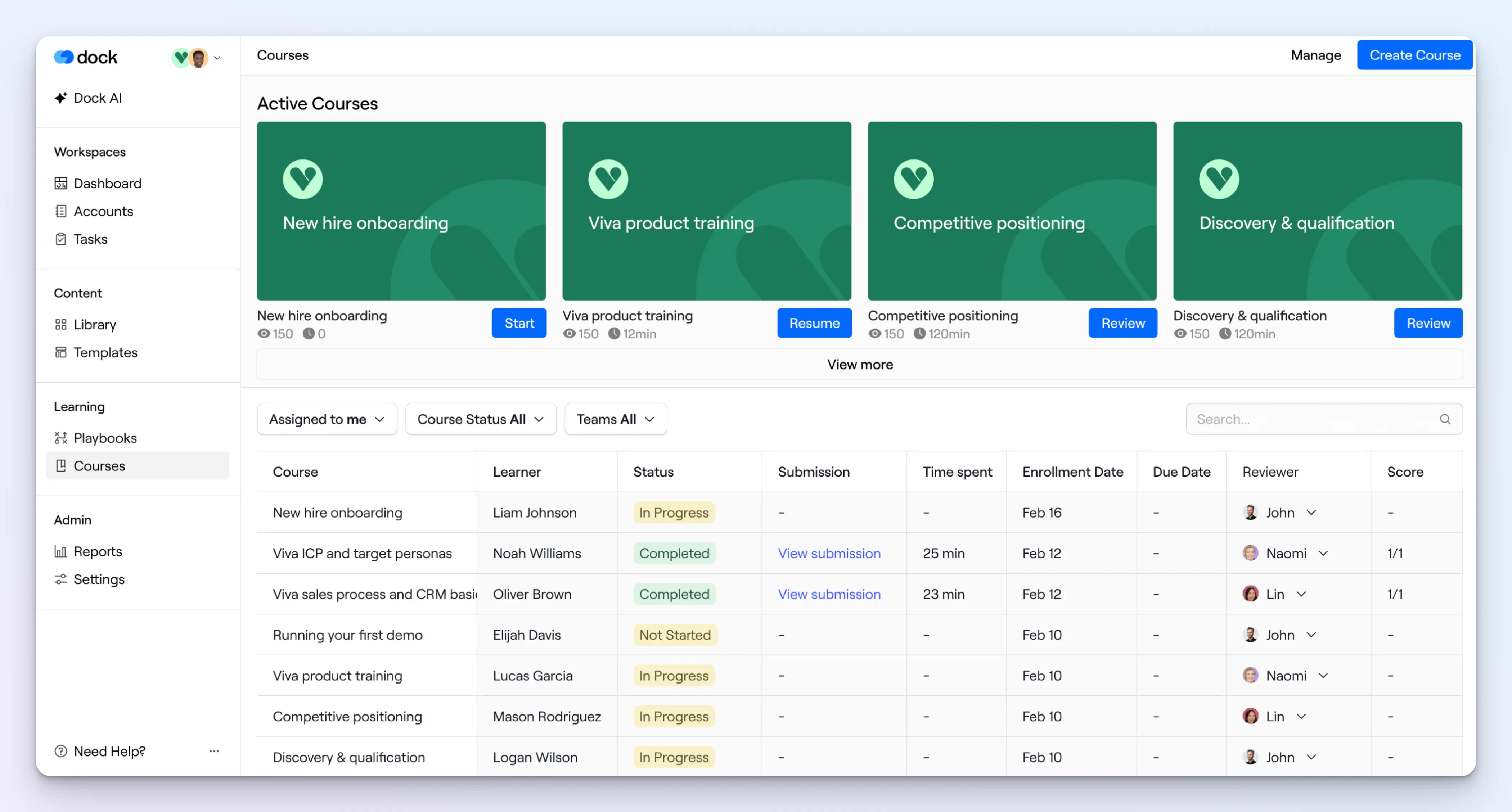This screenshot has width=1512, height=812.
Task: Open View submission for Oliver Brown
Action: [x=829, y=594]
